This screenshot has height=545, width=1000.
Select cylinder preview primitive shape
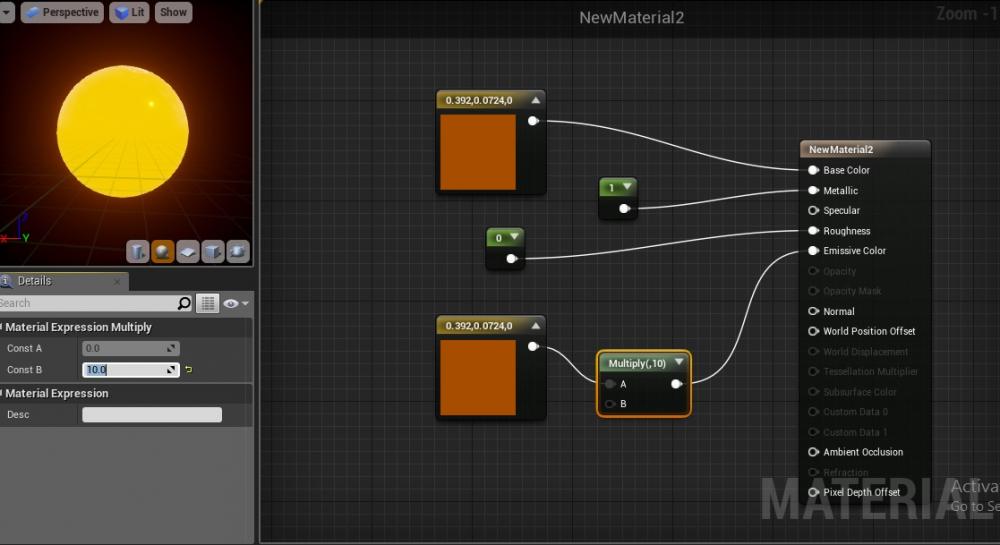(137, 252)
